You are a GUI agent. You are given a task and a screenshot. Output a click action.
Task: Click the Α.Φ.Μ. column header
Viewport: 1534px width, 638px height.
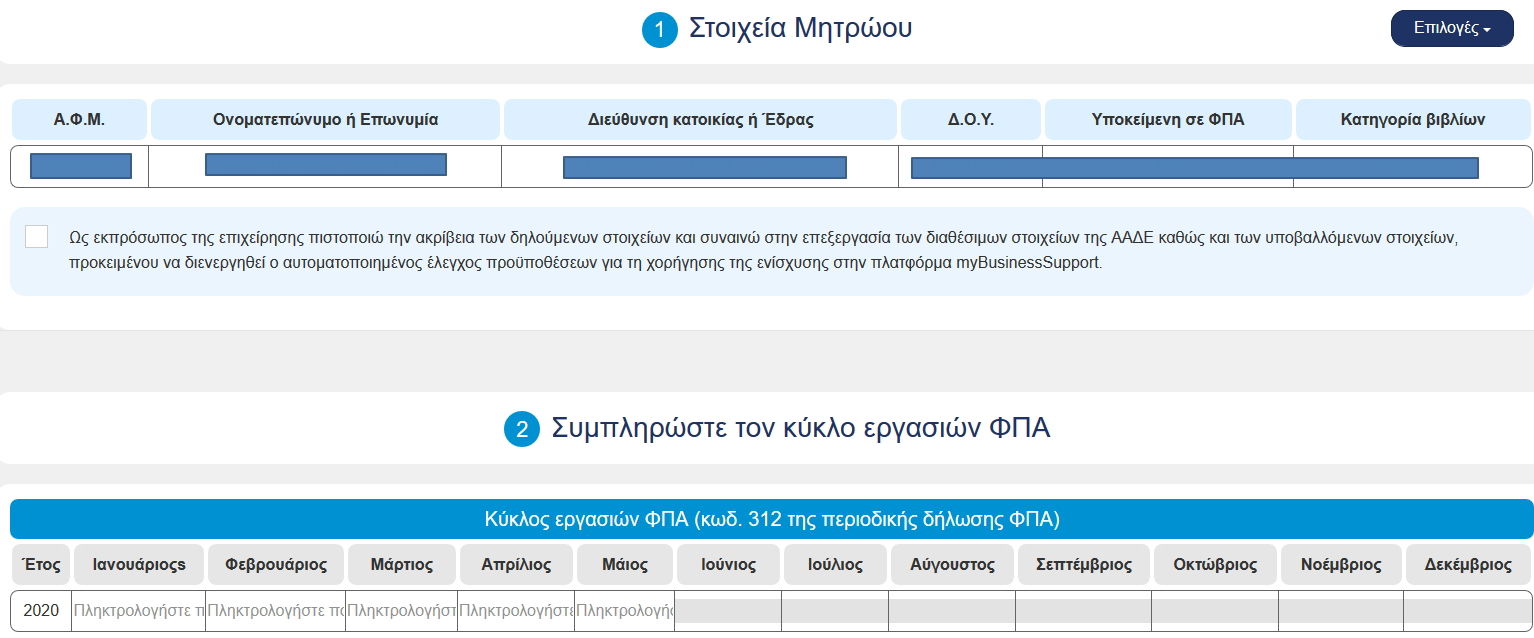[79, 120]
